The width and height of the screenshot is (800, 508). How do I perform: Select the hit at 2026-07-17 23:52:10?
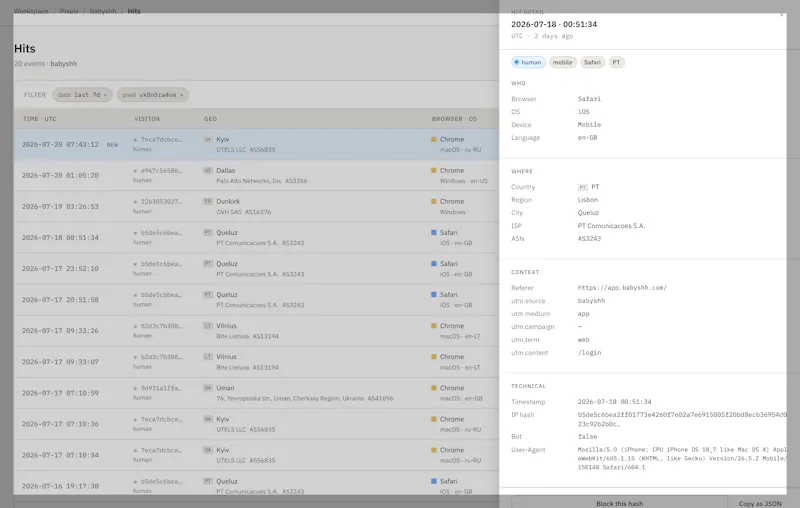tap(257, 269)
